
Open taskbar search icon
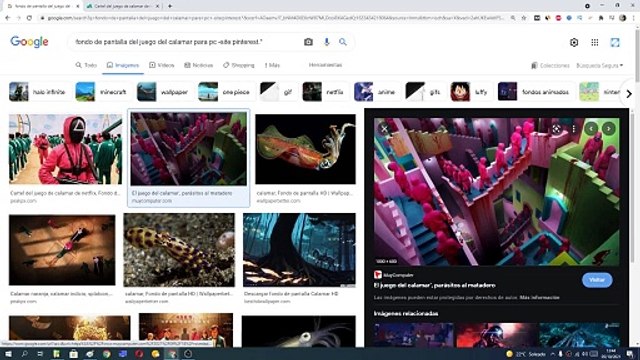(x=24, y=354)
